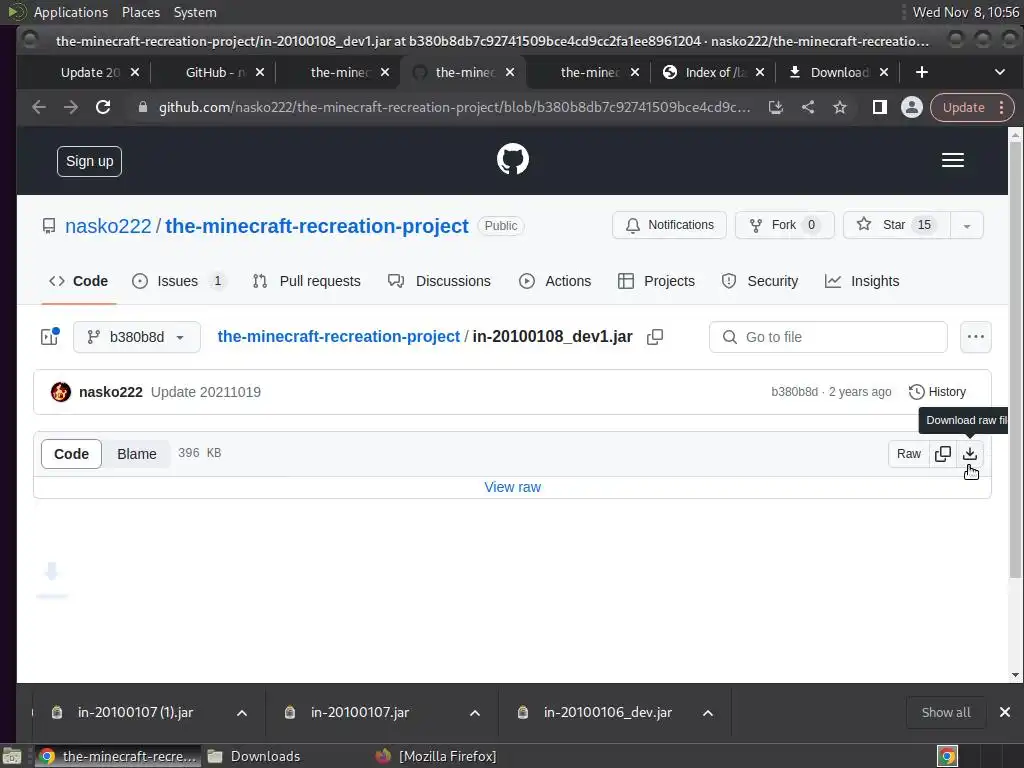This screenshot has height=768, width=1024.
Task: Open the Applications menu
Action: point(71,12)
